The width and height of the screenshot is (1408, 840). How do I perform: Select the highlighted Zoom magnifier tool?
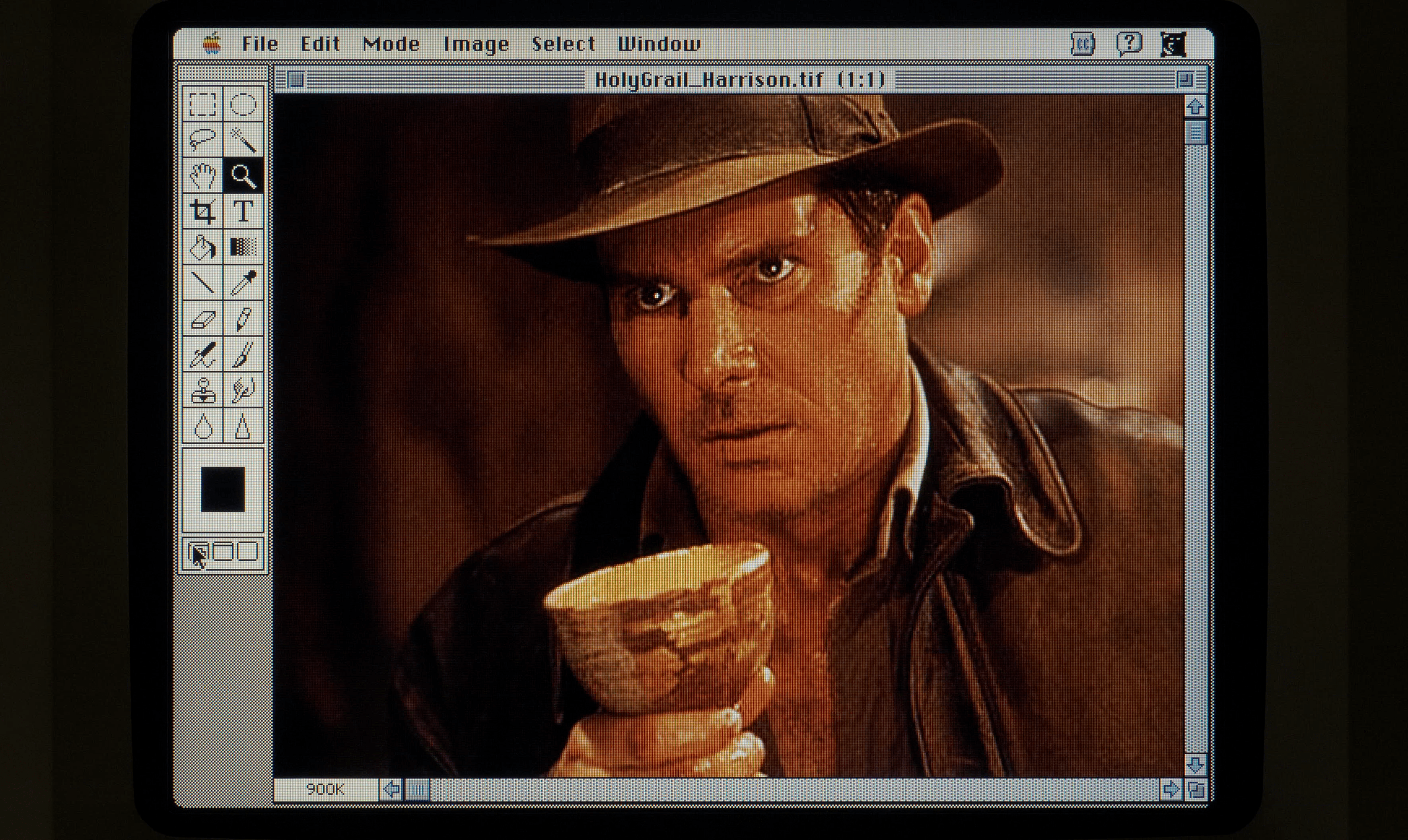click(243, 175)
